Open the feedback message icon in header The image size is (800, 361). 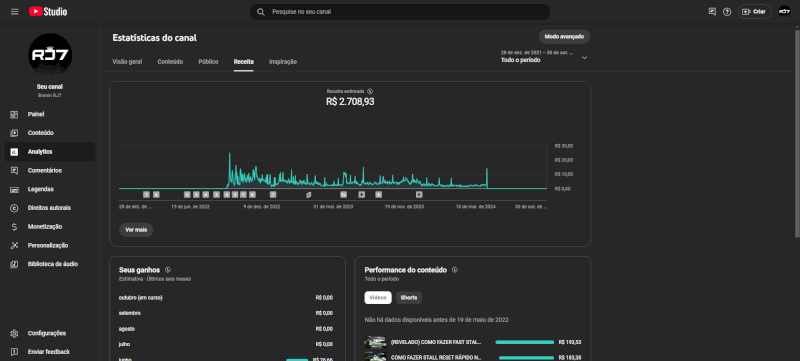coord(712,12)
